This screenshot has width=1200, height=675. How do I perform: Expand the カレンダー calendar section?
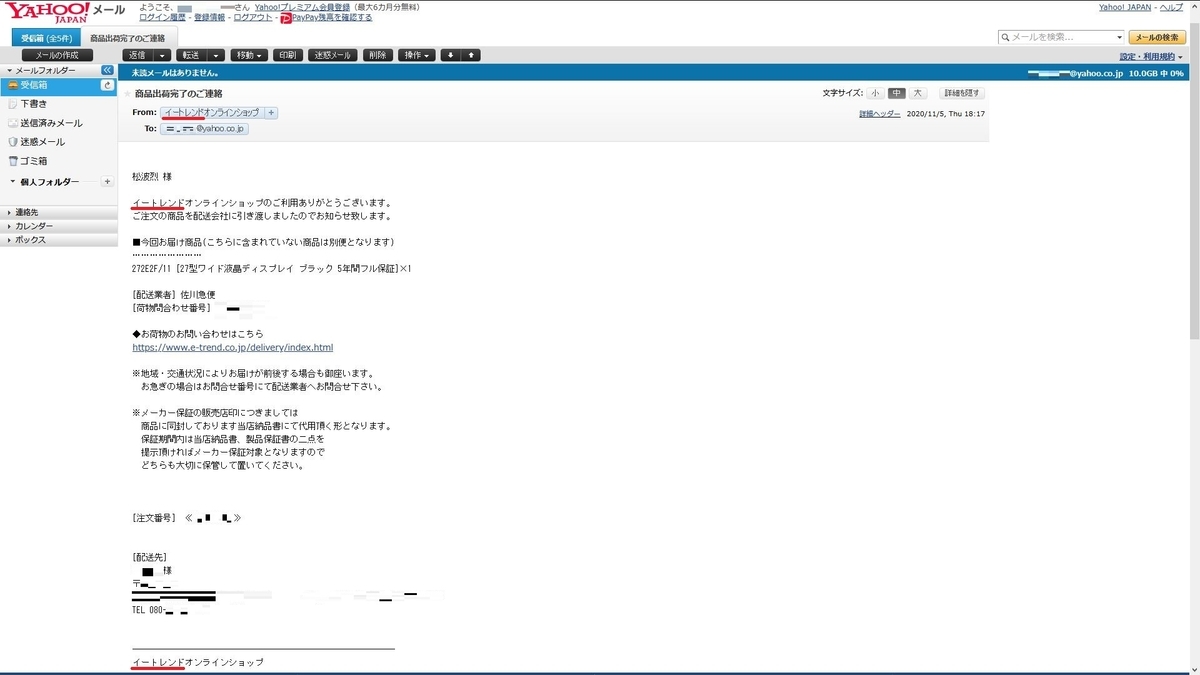tap(58, 226)
